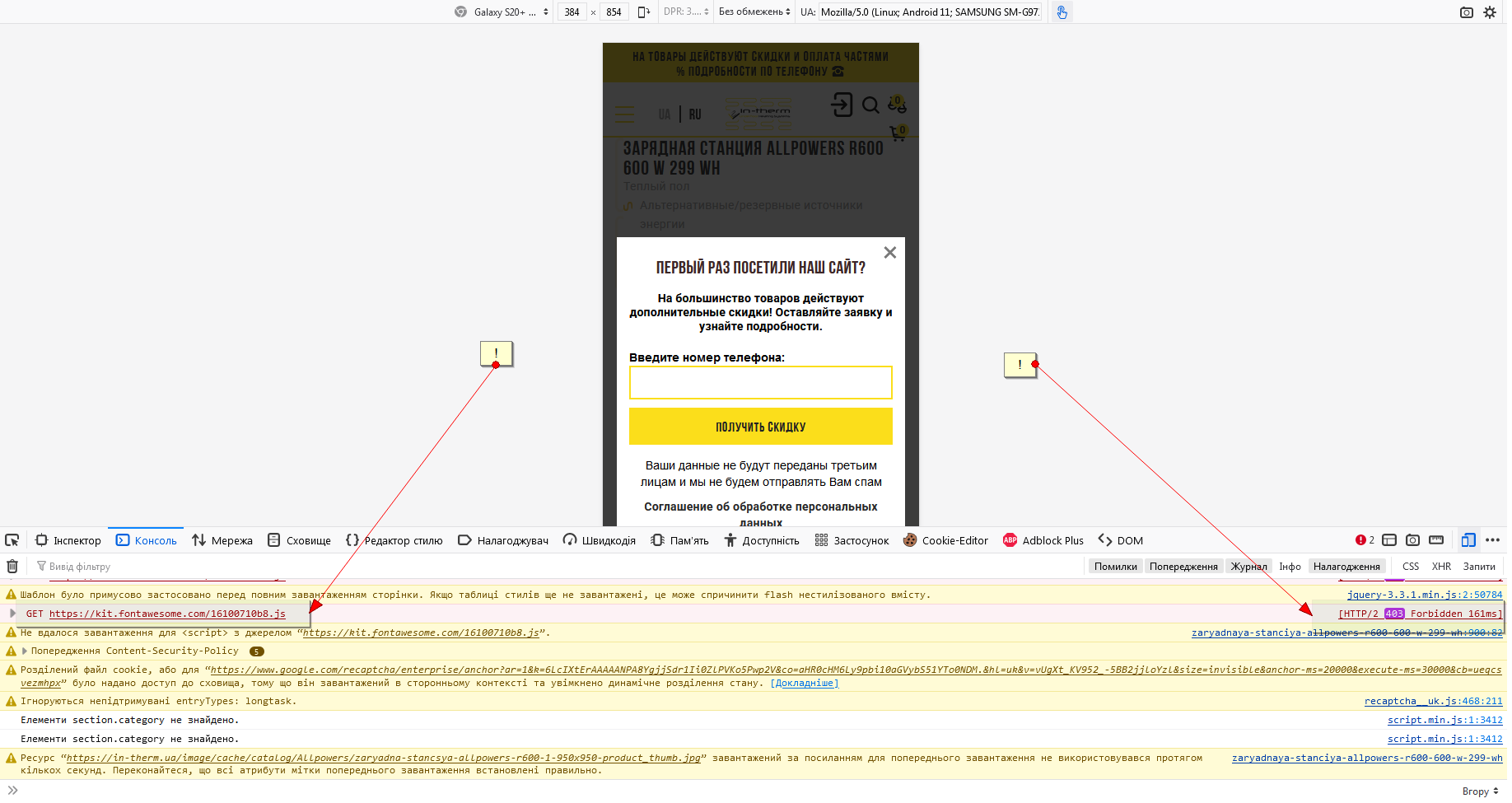Toggle the split console frame icon
This screenshot has height=803, width=1512.
tap(1389, 540)
